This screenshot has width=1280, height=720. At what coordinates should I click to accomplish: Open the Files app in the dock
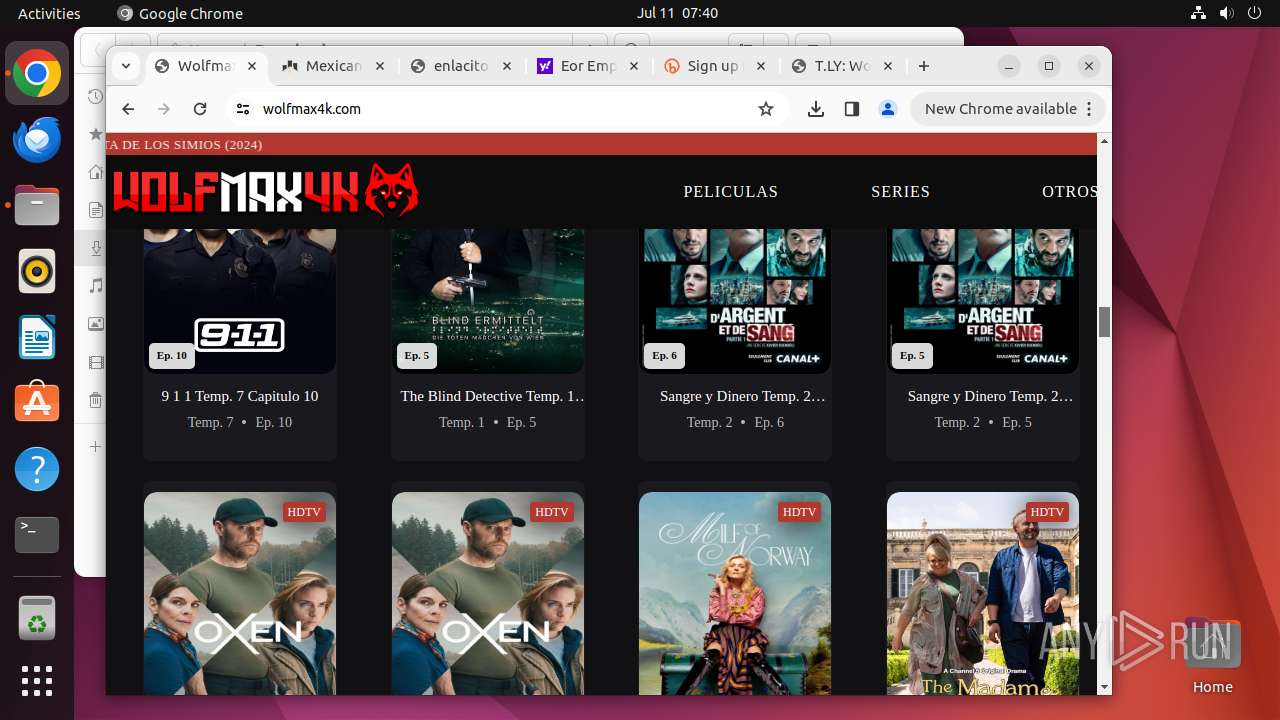[x=37, y=206]
